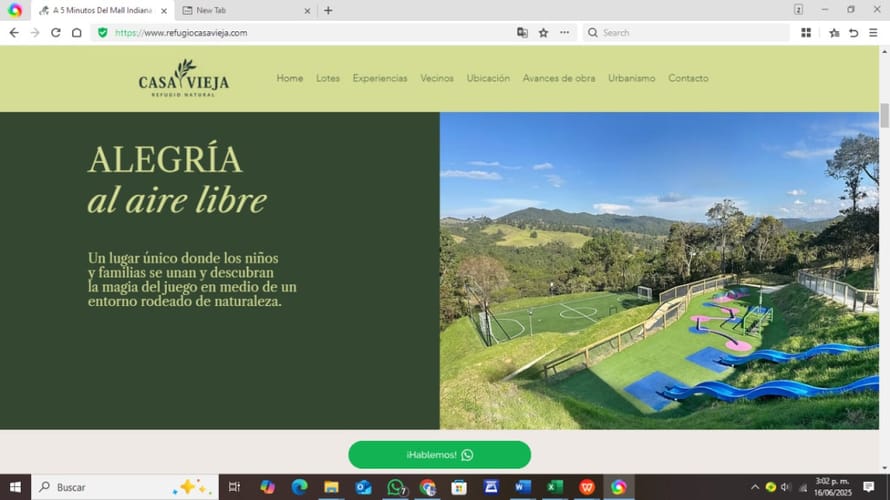The width and height of the screenshot is (890, 500).
Task: Open Copilot from the taskbar
Action: pos(267,487)
